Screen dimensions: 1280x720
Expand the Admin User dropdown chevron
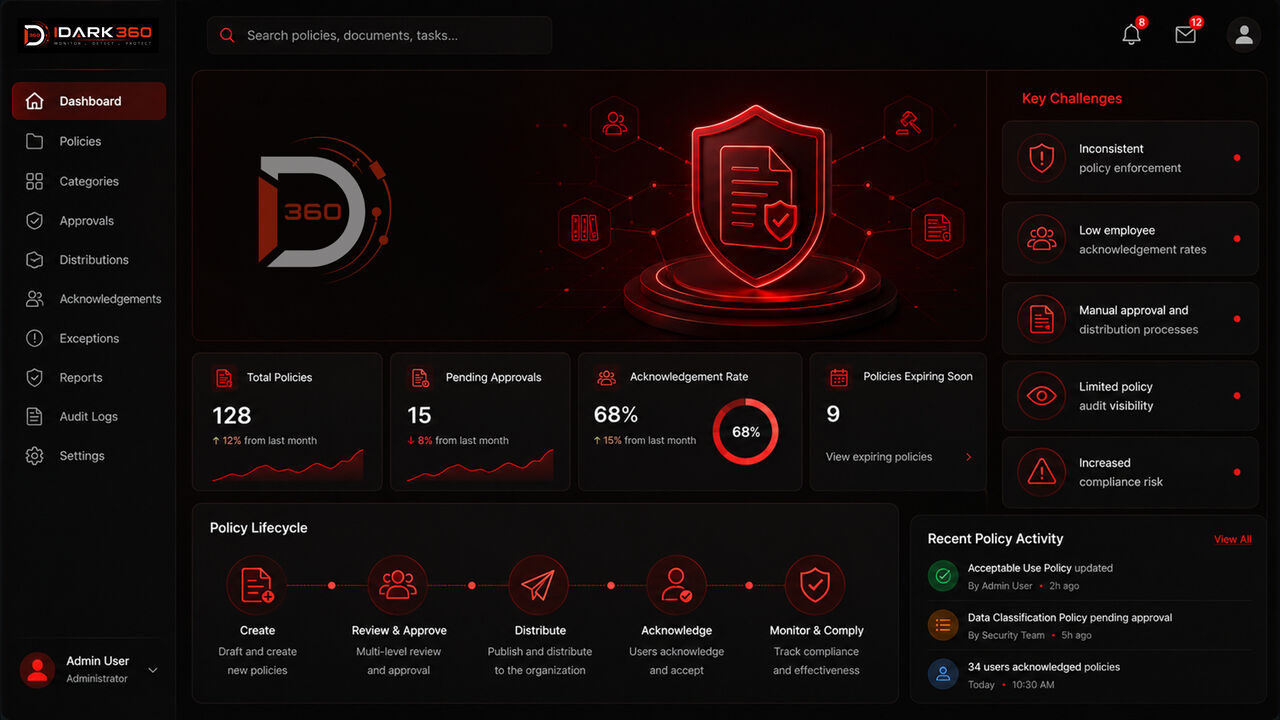(x=153, y=670)
